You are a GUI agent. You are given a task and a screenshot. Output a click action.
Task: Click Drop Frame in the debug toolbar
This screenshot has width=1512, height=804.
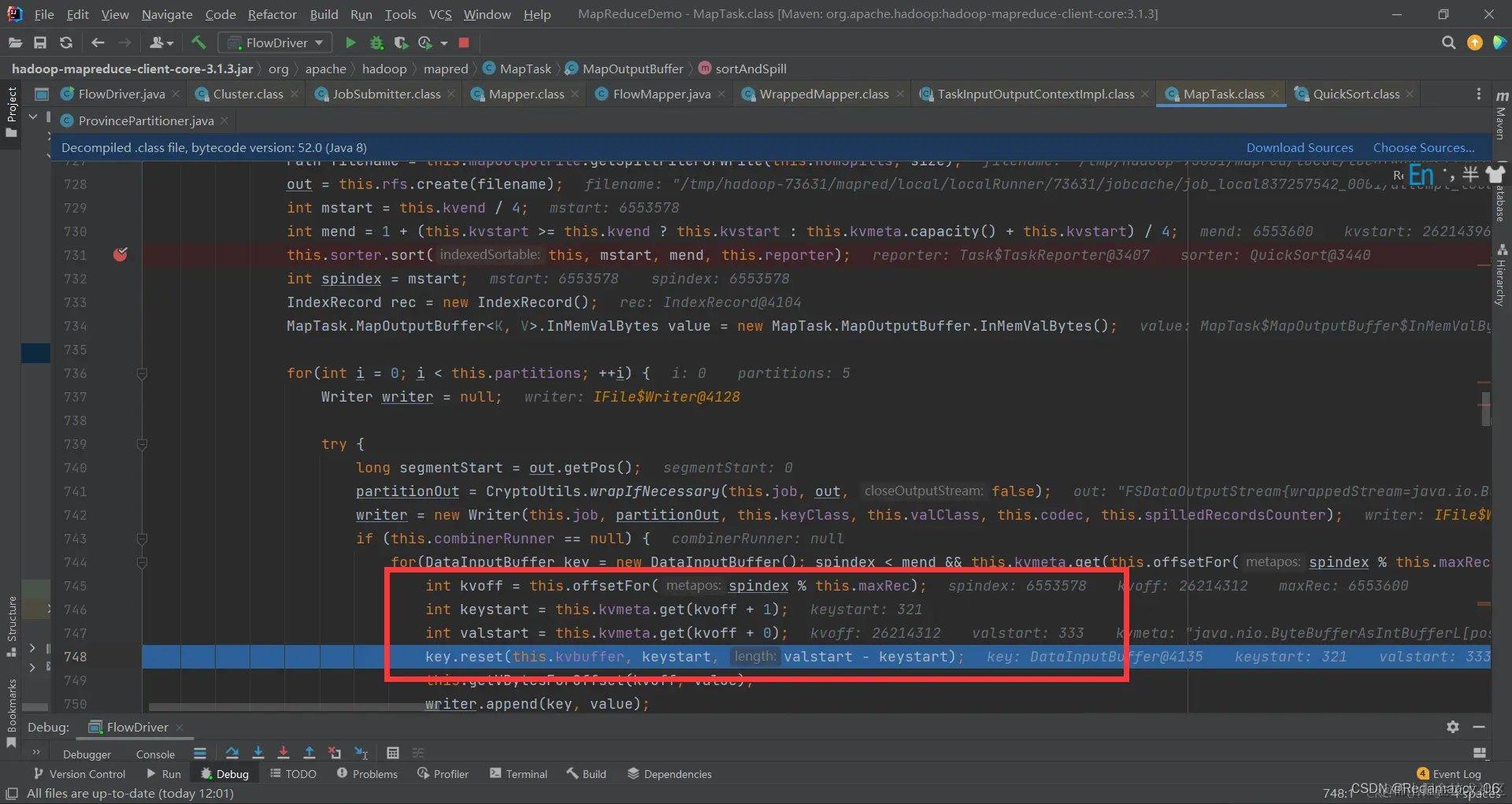coord(335,753)
